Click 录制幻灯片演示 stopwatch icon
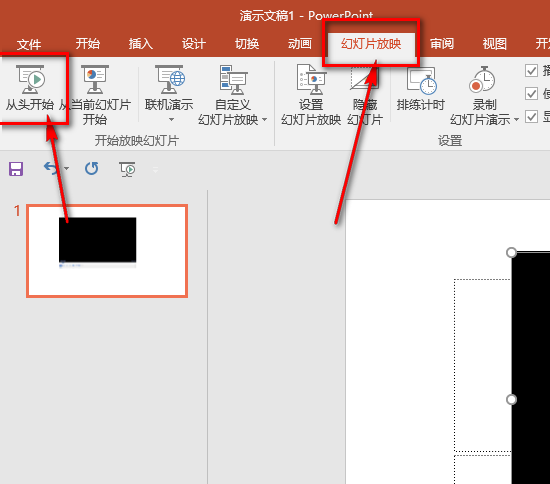 pos(482,79)
